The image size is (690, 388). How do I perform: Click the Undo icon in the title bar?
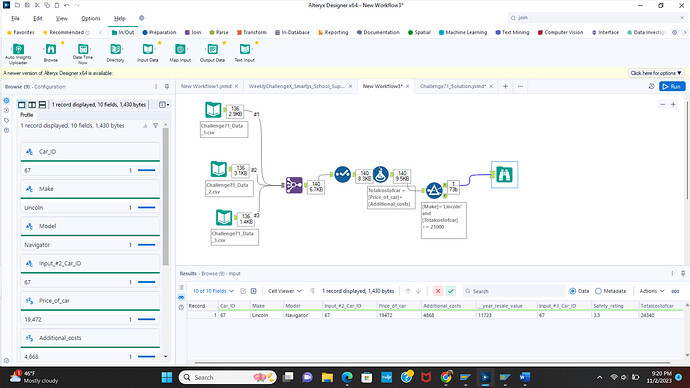tap(66, 5)
